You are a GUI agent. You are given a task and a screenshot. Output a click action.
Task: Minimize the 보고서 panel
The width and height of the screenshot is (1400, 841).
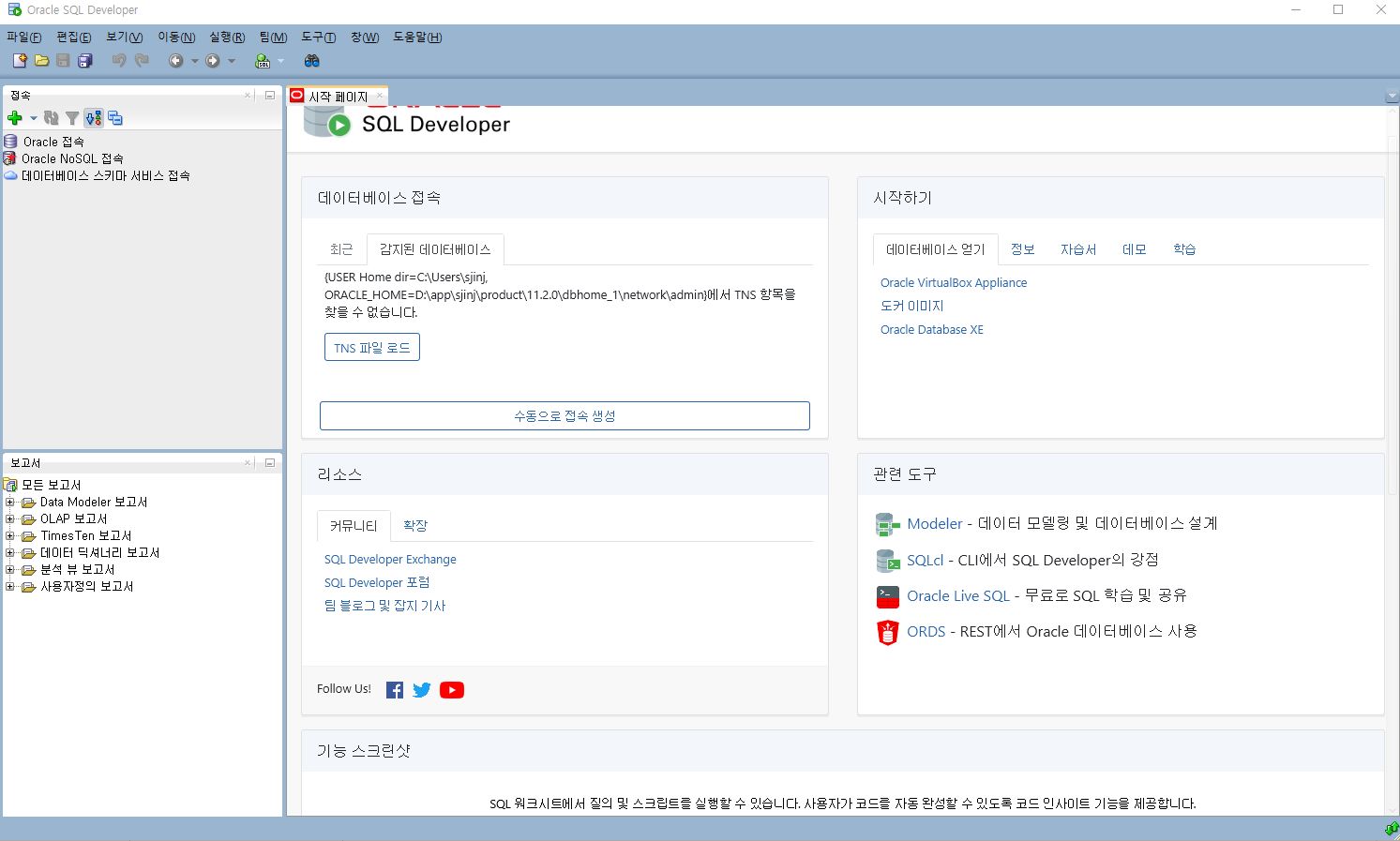(x=270, y=463)
